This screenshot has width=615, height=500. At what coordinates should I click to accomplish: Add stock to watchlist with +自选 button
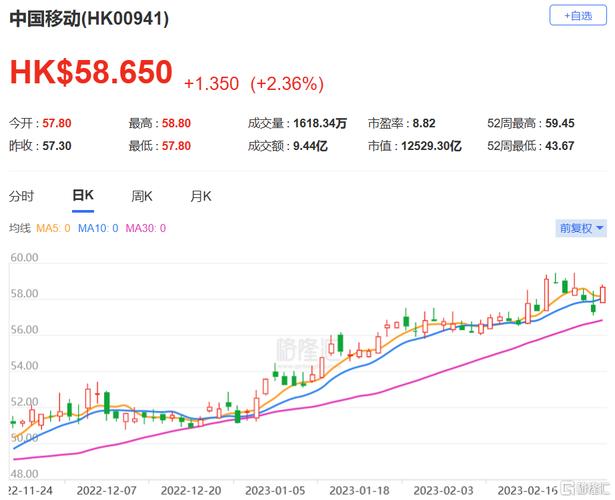[578, 16]
